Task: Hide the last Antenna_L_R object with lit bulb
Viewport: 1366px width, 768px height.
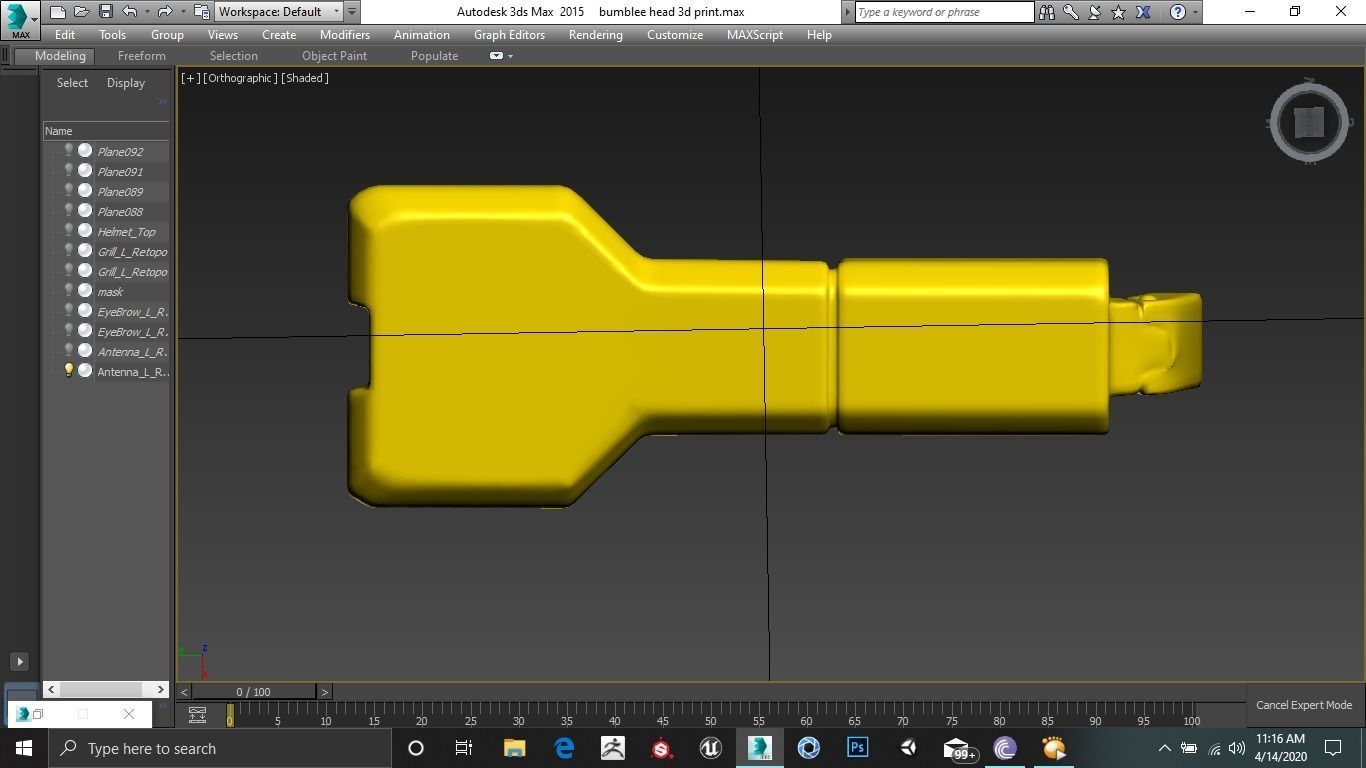Action: tap(69, 371)
